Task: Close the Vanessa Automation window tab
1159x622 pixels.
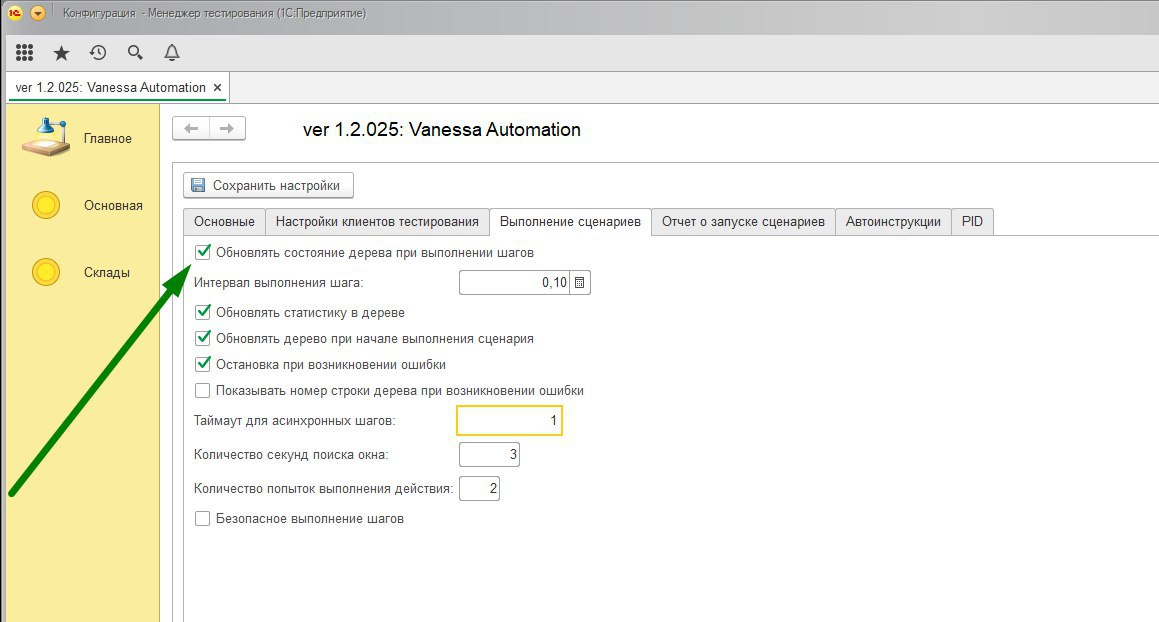Action: (217, 87)
